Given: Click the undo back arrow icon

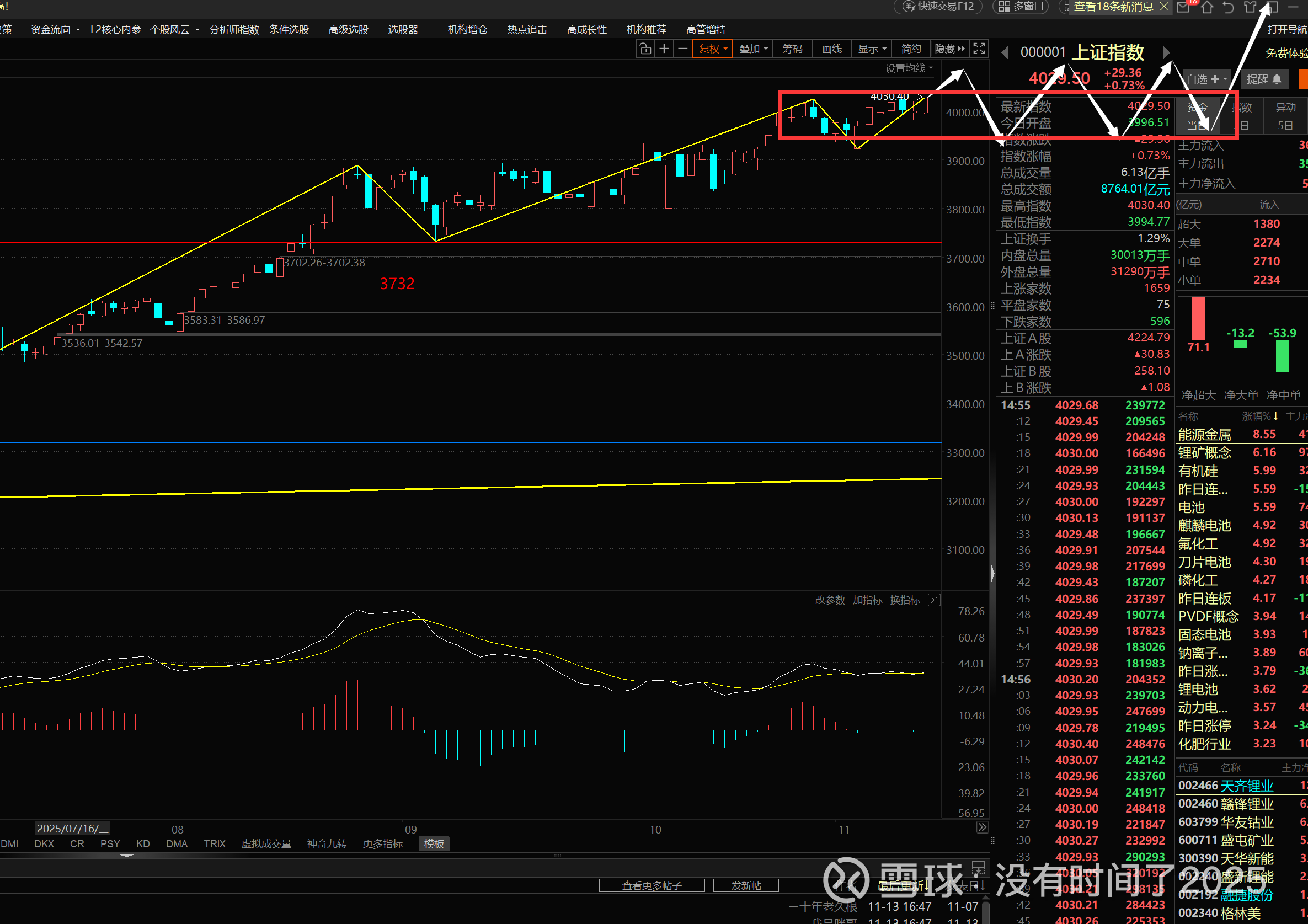Looking at the screenshot, I should tap(1228, 7).
